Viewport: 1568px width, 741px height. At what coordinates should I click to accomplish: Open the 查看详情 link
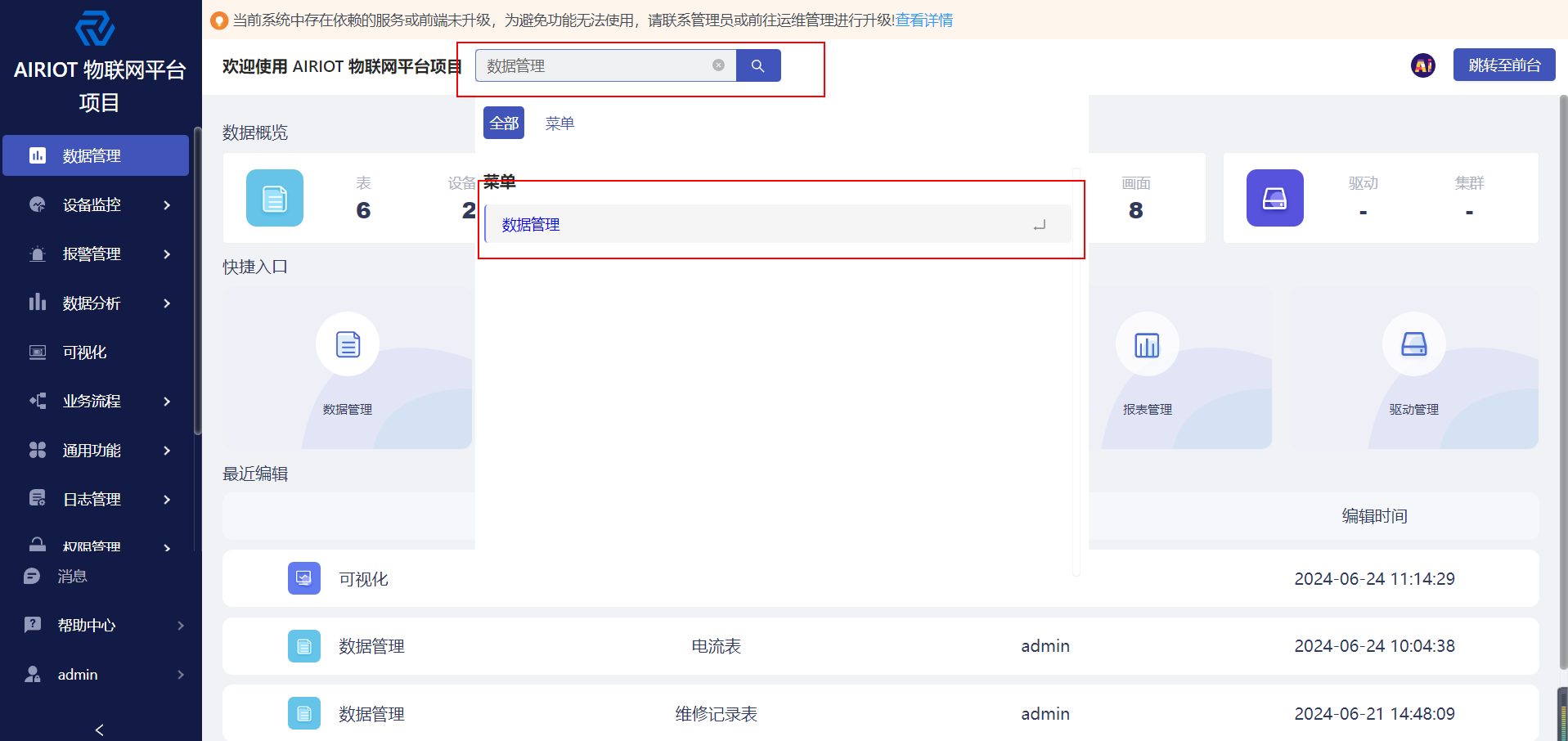coord(924,20)
